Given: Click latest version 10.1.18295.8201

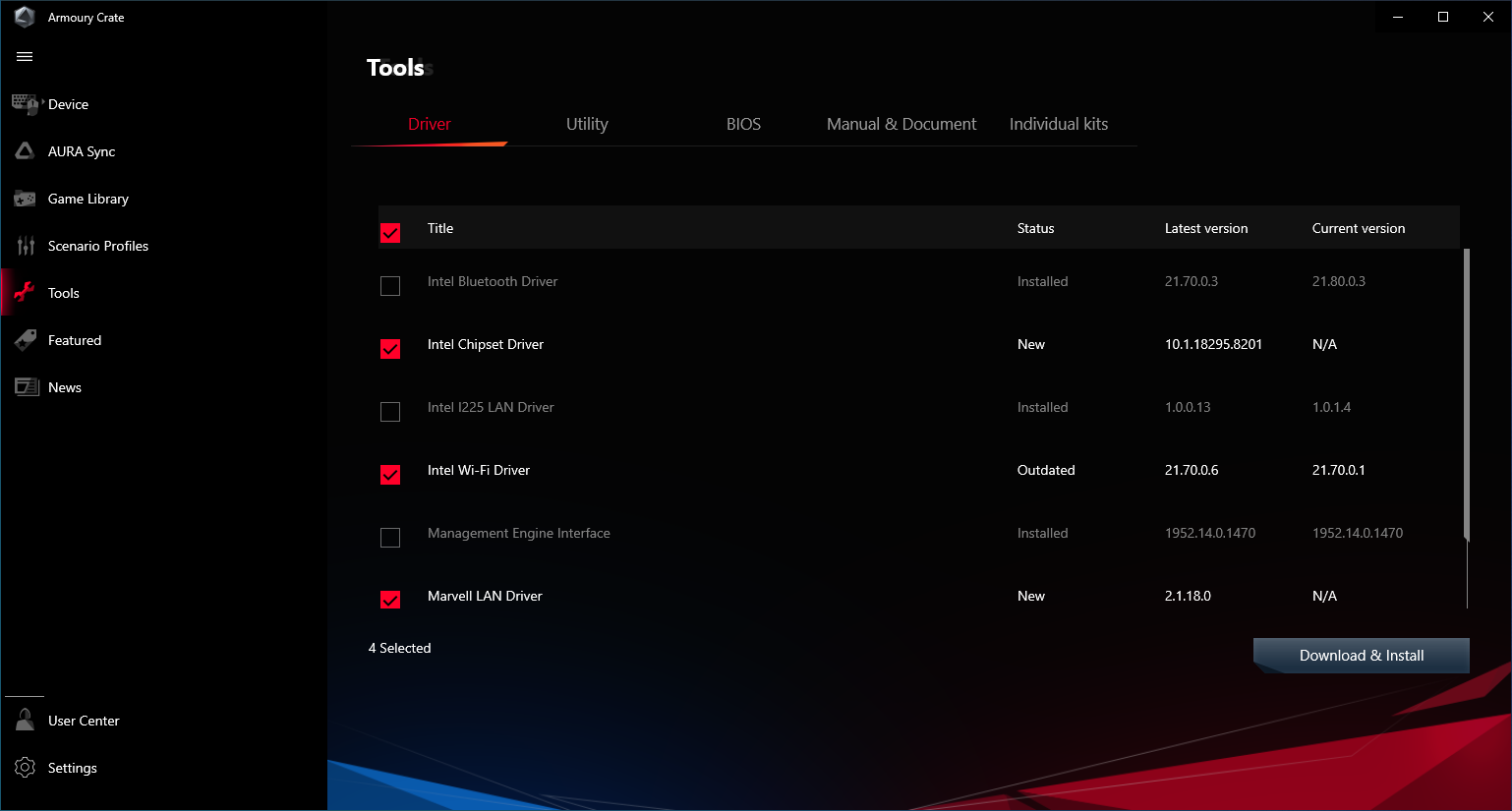Looking at the screenshot, I should 1213,344.
